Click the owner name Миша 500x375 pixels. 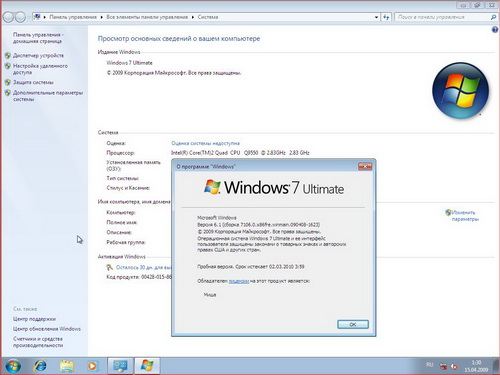tap(210, 295)
